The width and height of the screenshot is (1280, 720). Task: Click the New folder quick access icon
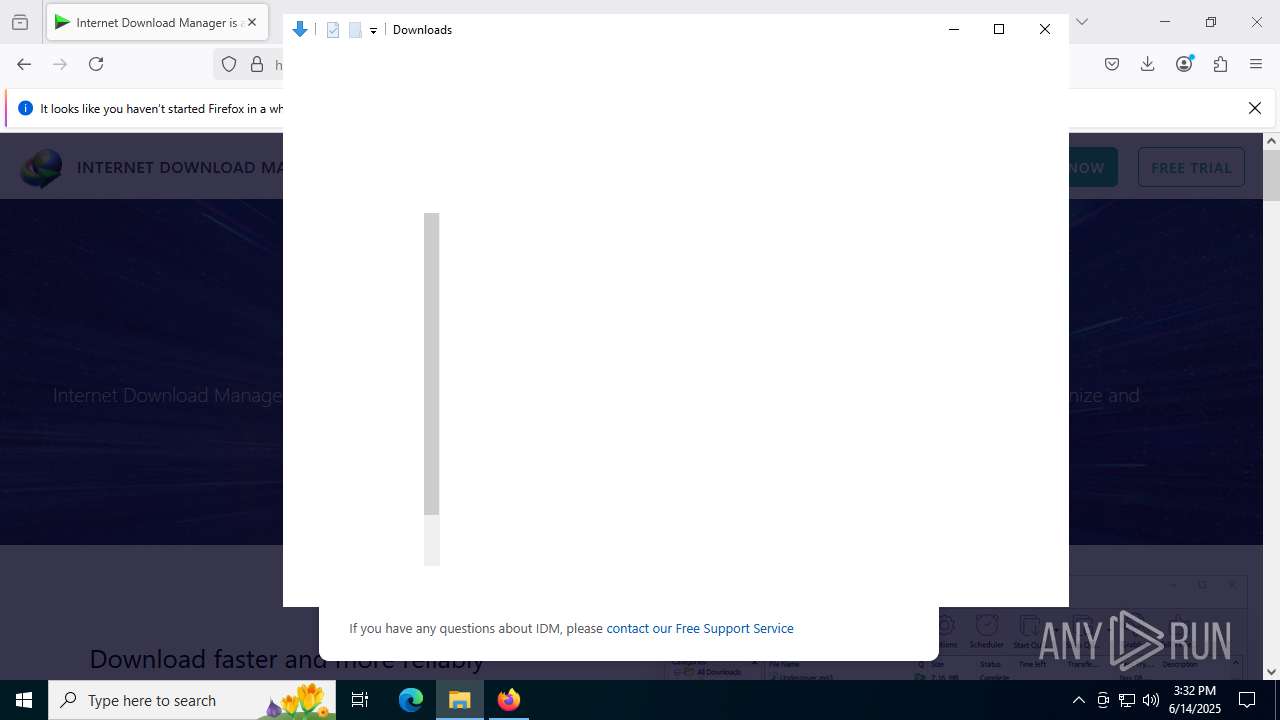pyautogui.click(x=355, y=30)
